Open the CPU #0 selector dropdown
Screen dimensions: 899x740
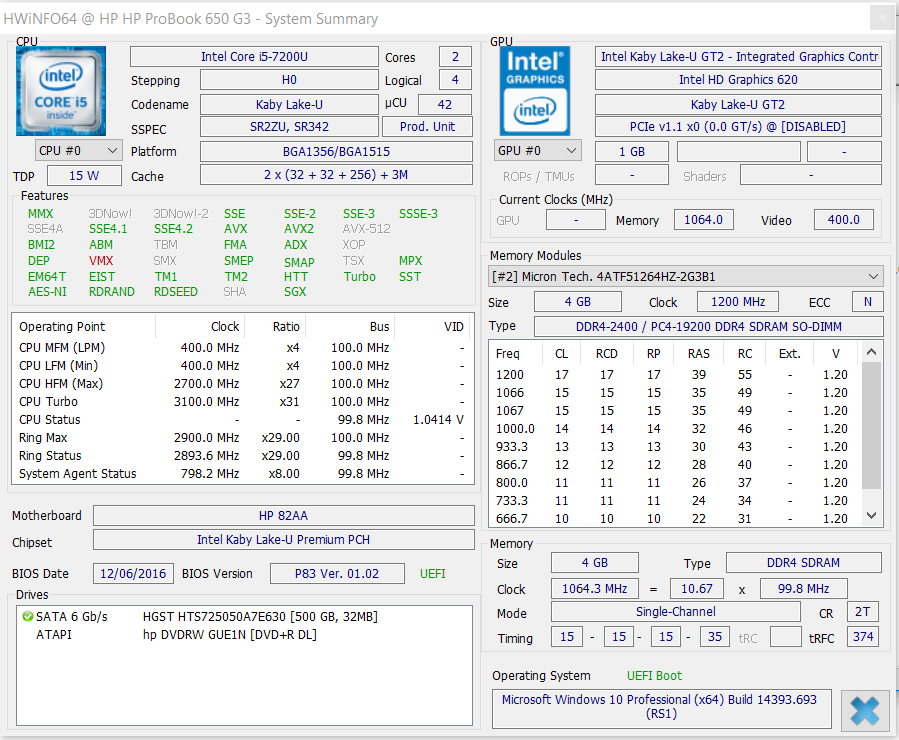(x=79, y=151)
